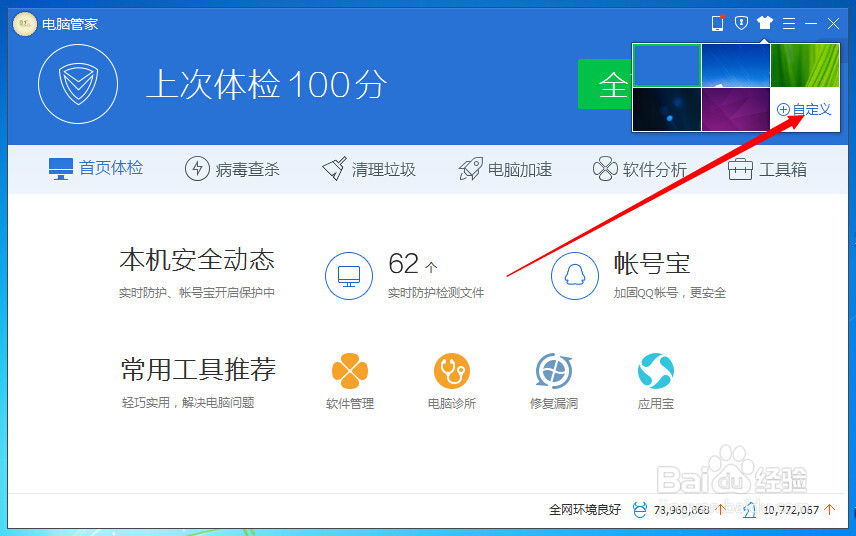Choose the green leaf skin thumbnail

(x=805, y=65)
